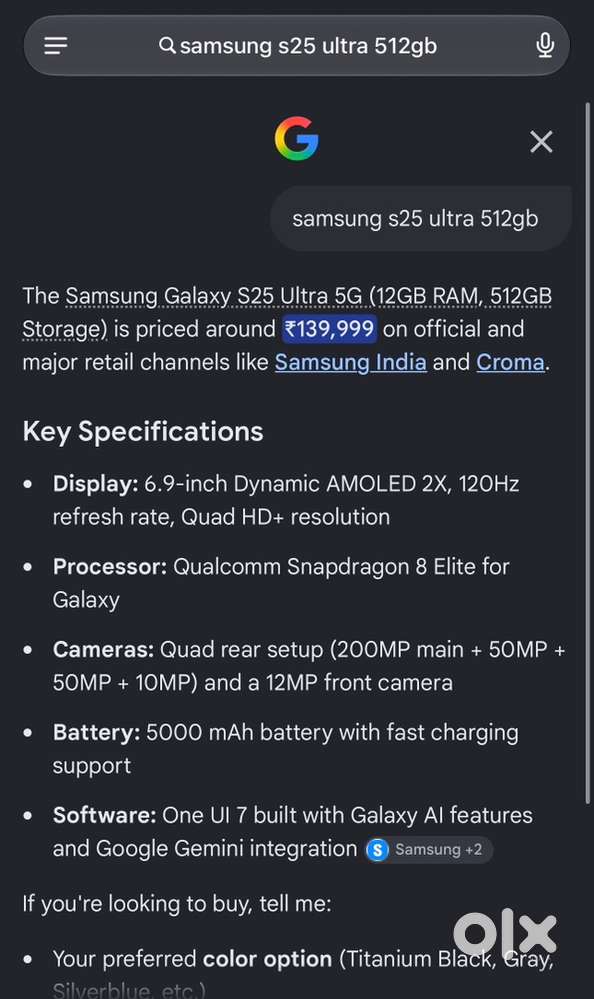Open the hamburger menu in the search bar
594x999 pixels.
point(55,46)
